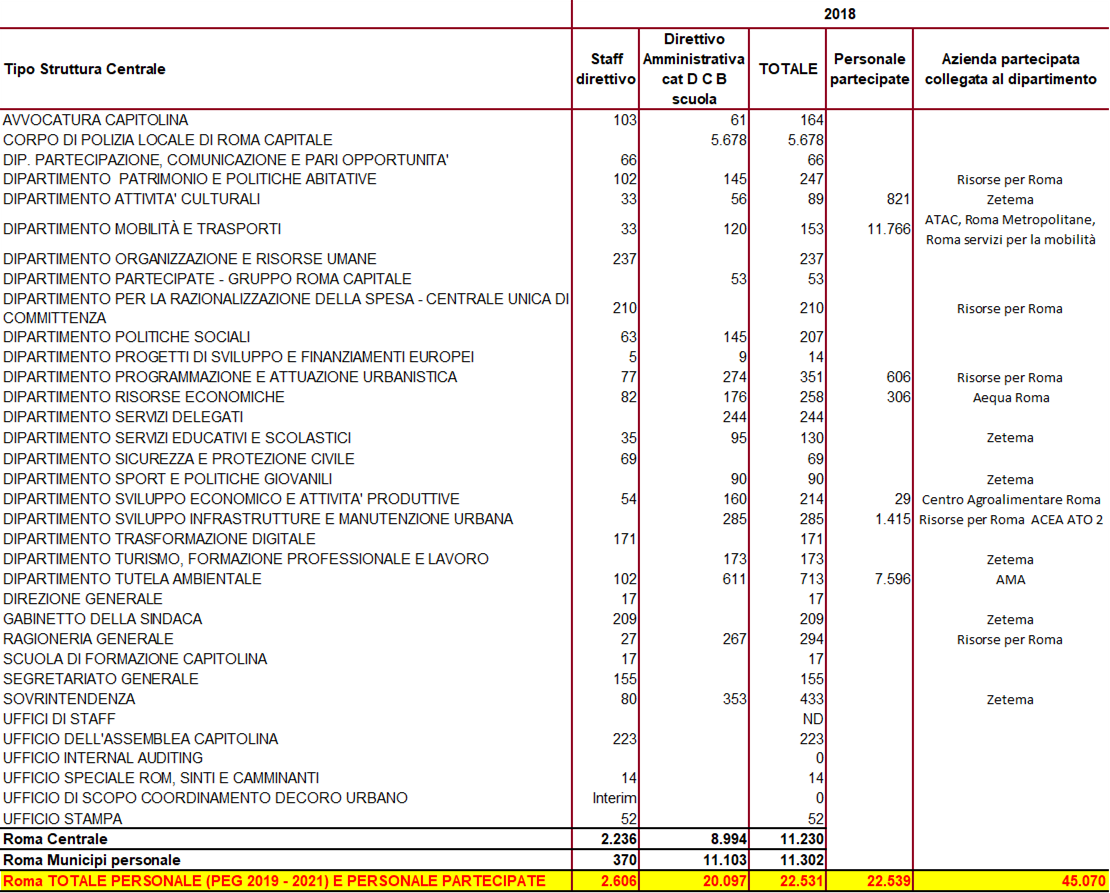Click the value 1.415 in Personale partecipate

[893, 519]
